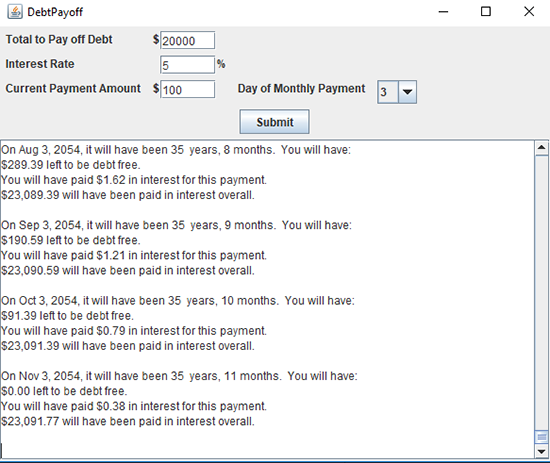Click the 'Day of Monthly Payment' label
Image resolution: width=550 pixels, height=463 pixels.
click(301, 88)
